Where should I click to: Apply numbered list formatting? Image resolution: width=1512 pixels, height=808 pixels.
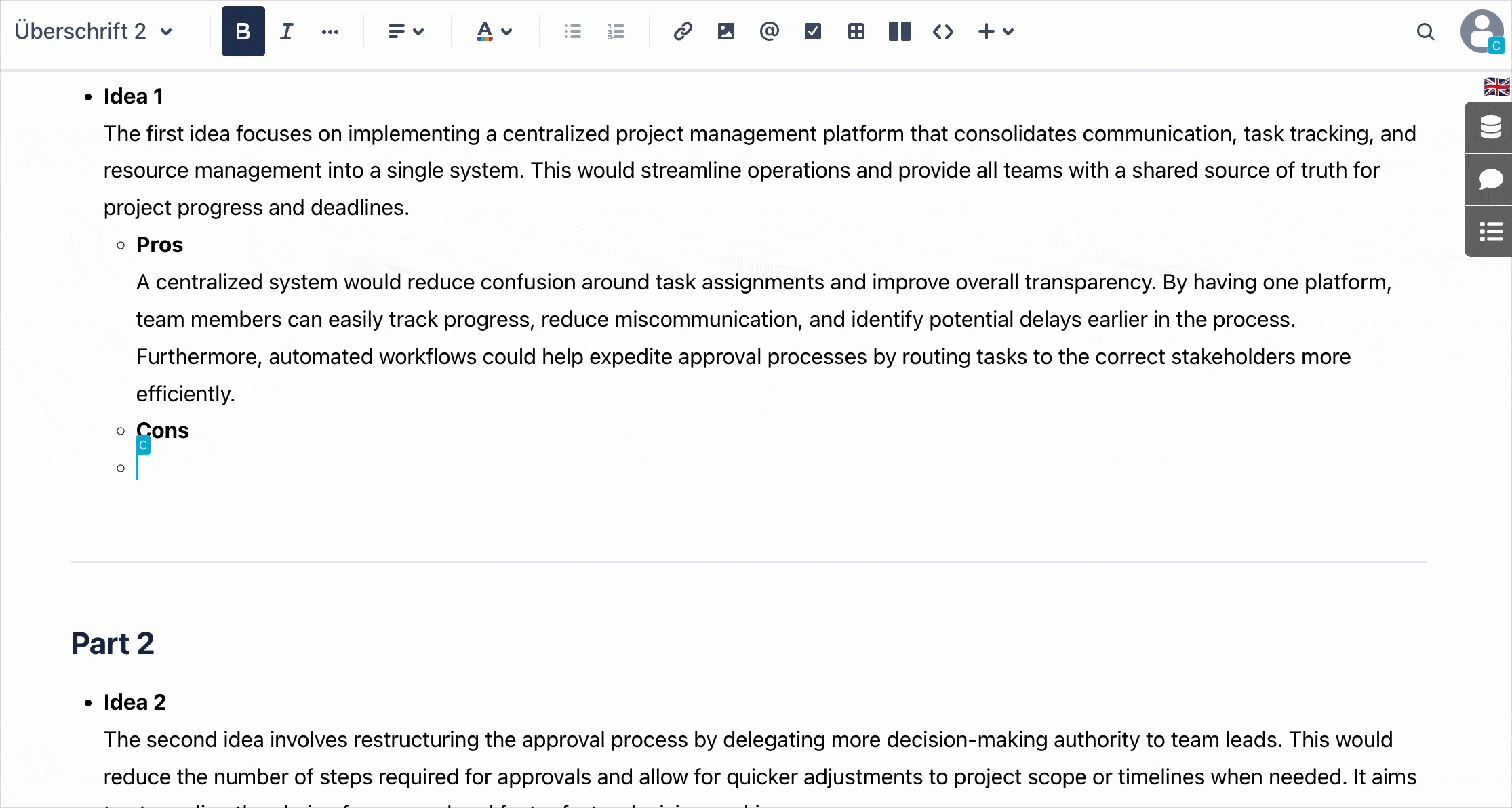point(616,31)
